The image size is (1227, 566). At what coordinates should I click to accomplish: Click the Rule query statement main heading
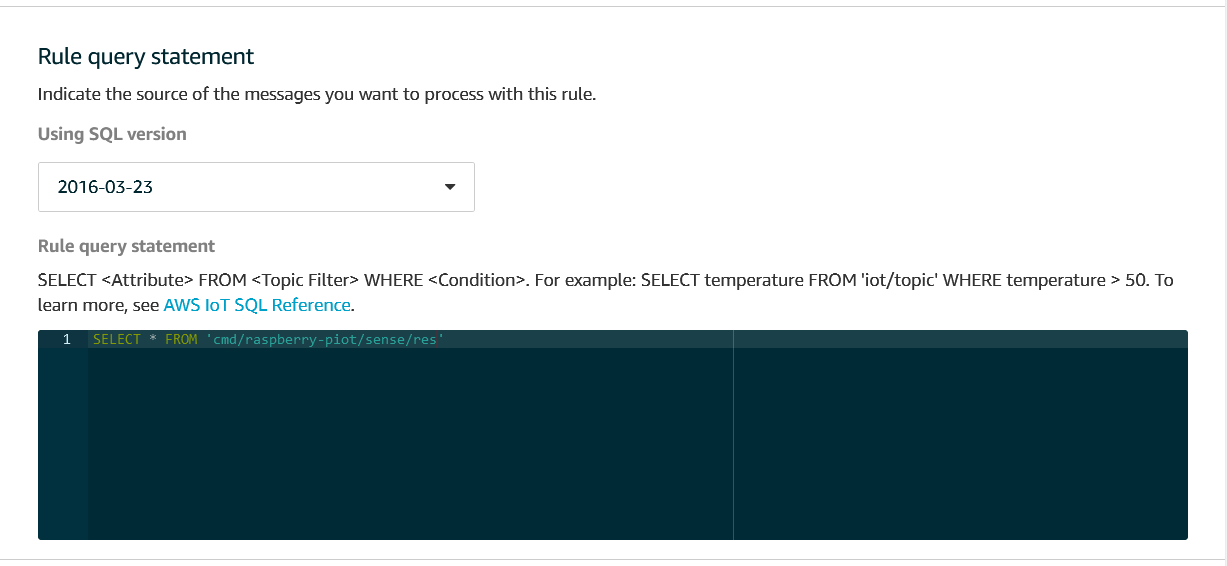[x=146, y=56]
